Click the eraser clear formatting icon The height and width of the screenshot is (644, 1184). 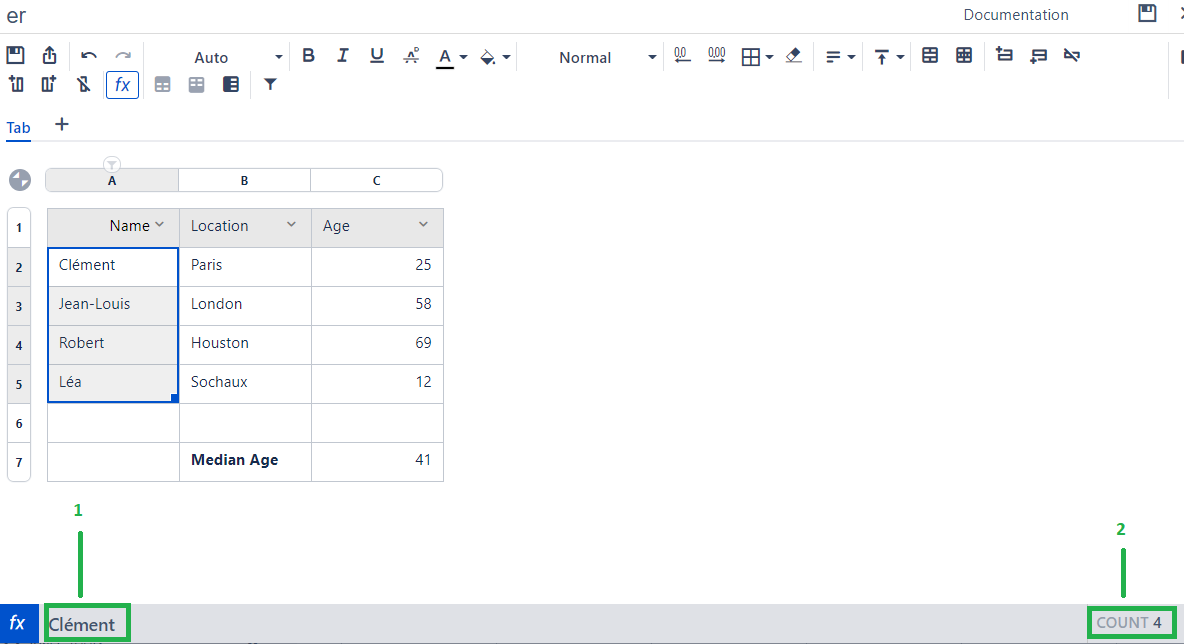pos(794,56)
